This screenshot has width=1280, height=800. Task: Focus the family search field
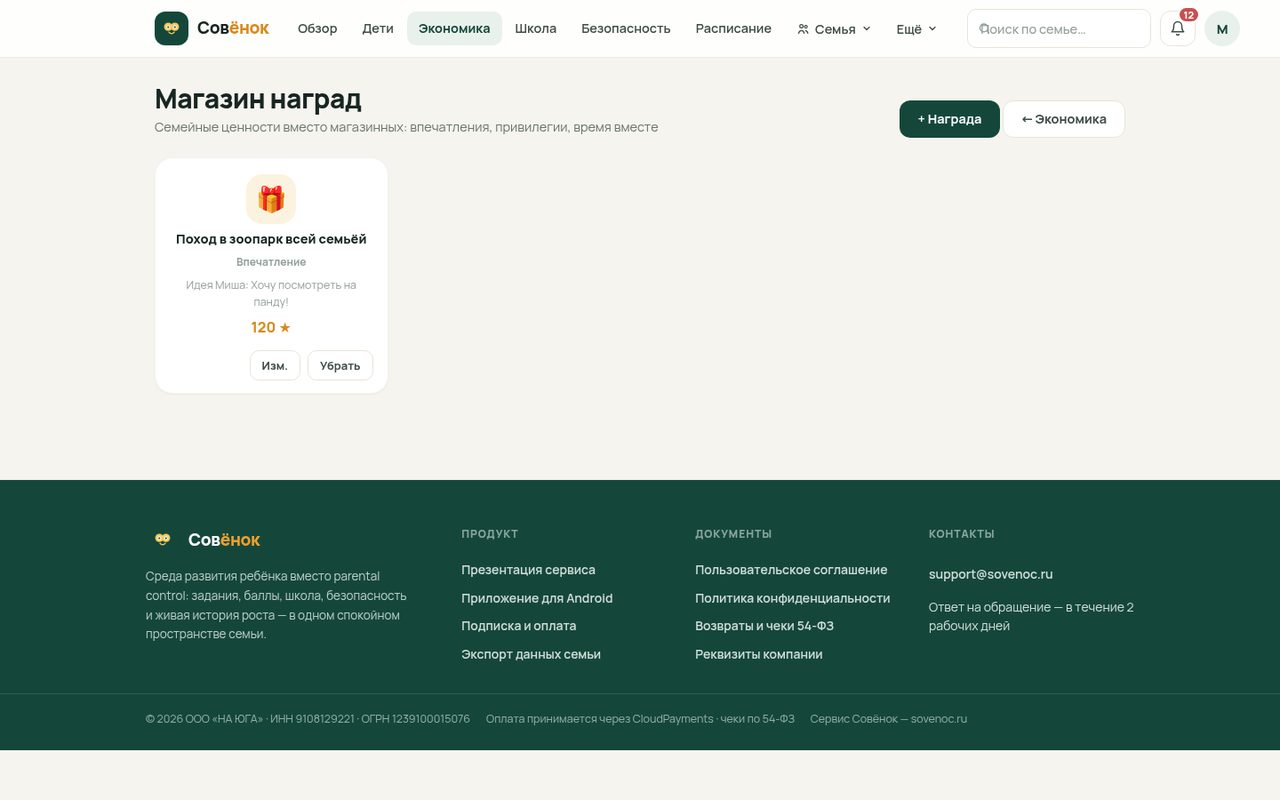click(1059, 29)
